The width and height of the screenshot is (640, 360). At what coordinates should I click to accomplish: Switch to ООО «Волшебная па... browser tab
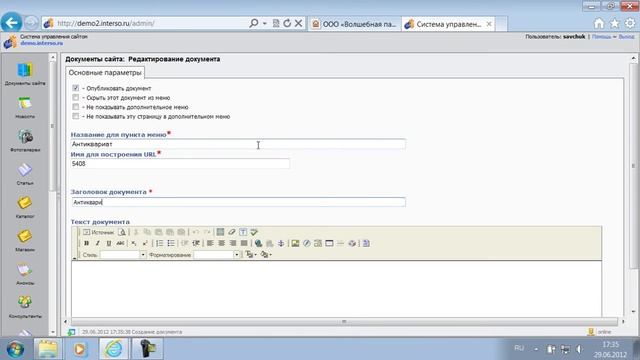pos(355,24)
